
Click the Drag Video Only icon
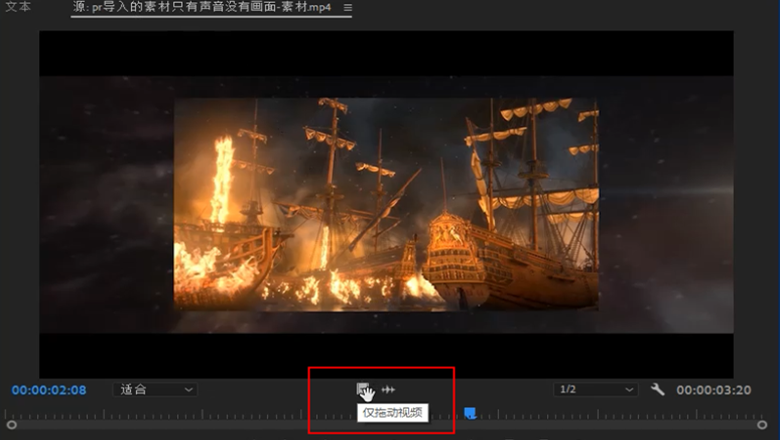coord(363,389)
